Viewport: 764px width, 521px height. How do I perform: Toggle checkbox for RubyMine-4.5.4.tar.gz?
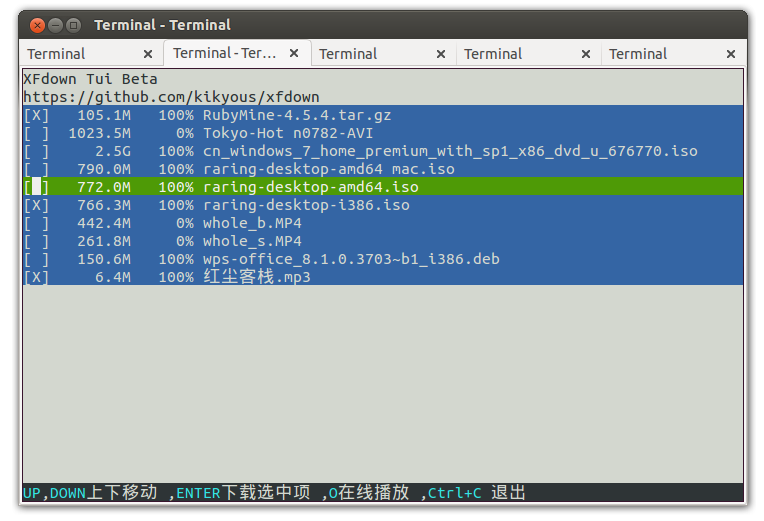coord(37,116)
